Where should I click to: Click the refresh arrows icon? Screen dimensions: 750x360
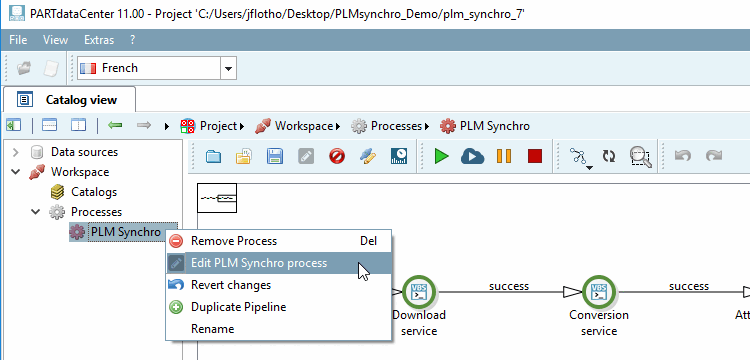point(608,156)
